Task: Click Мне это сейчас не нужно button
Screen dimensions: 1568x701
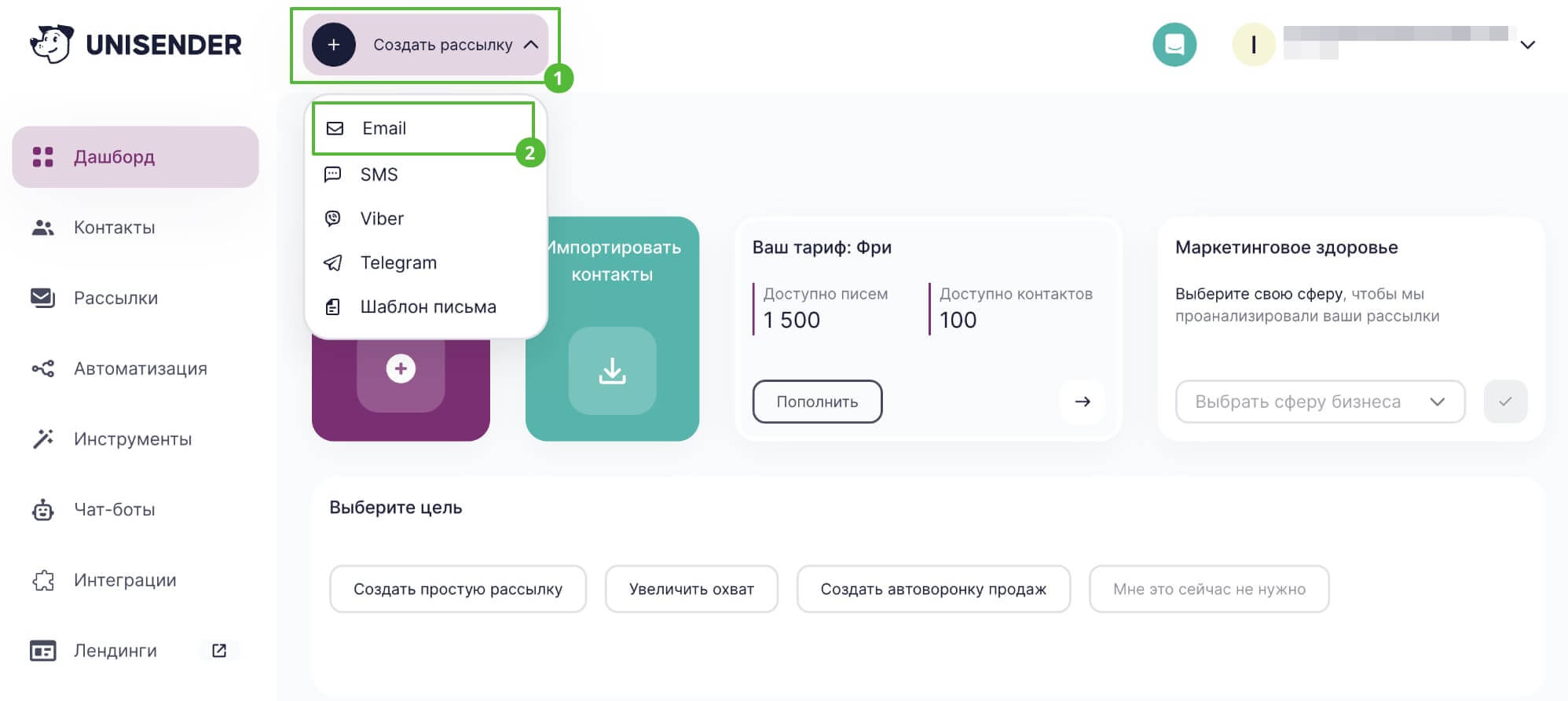Action: (x=1209, y=589)
